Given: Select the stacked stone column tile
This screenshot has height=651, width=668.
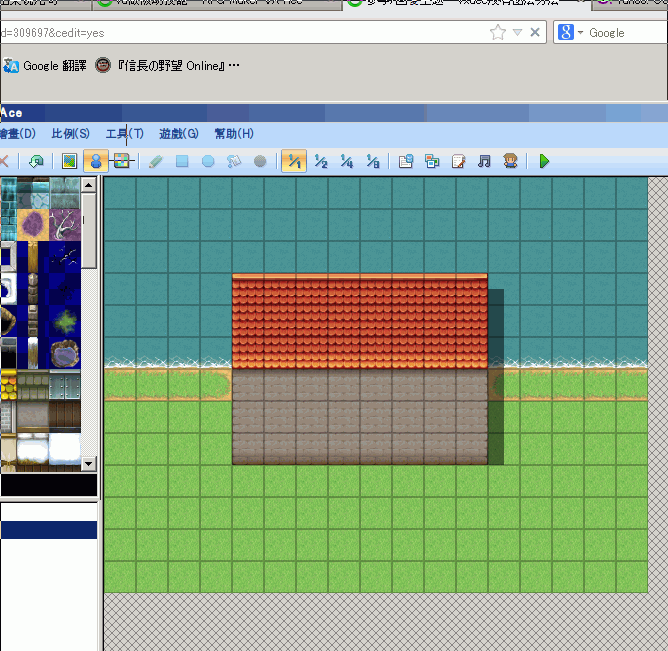Looking at the screenshot, I should tap(33, 289).
